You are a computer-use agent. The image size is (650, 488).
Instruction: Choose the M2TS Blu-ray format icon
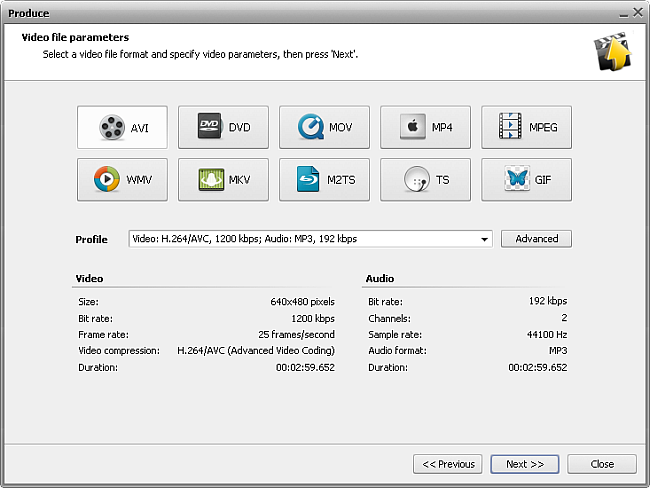click(308, 180)
